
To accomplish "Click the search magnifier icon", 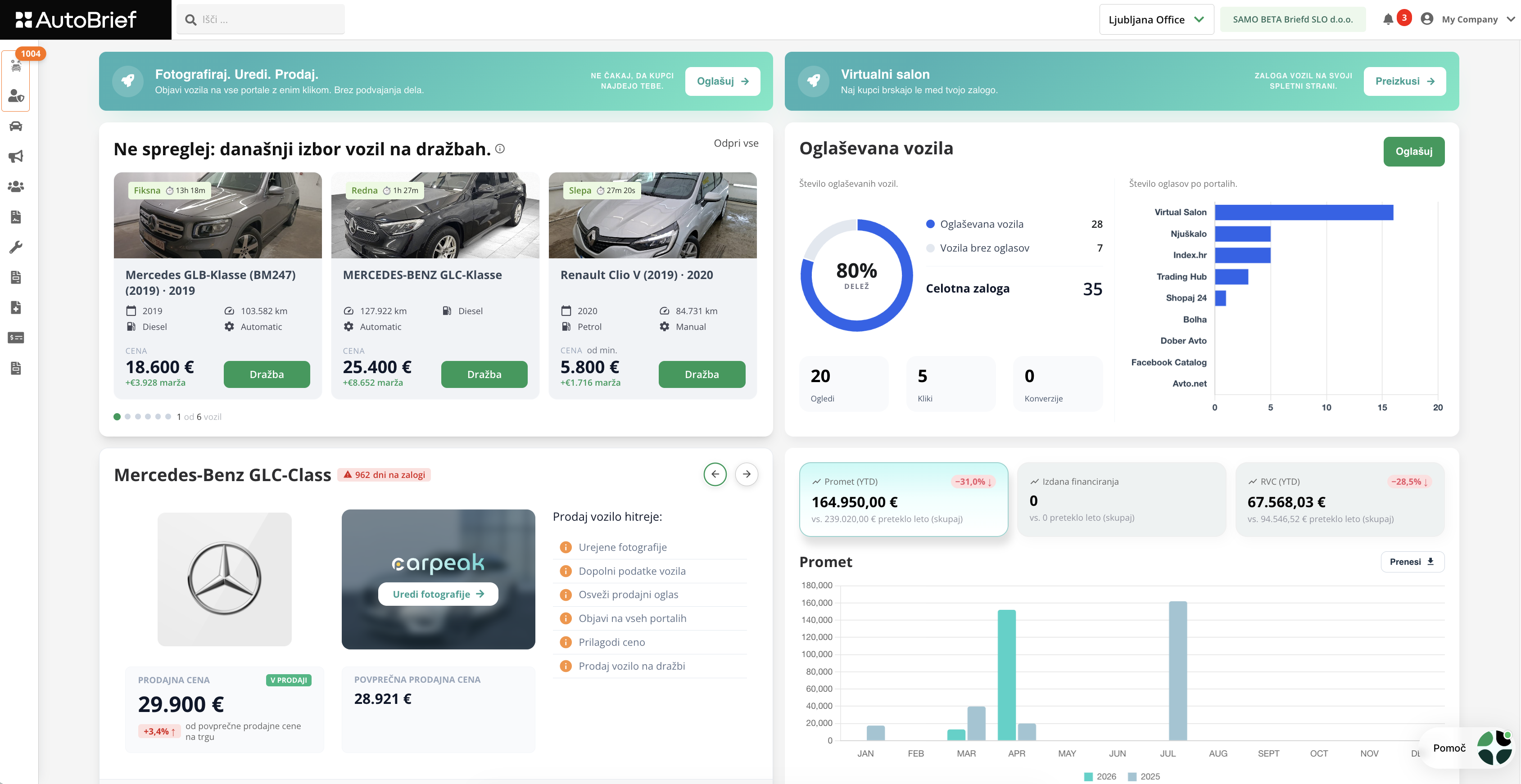I will (191, 20).
